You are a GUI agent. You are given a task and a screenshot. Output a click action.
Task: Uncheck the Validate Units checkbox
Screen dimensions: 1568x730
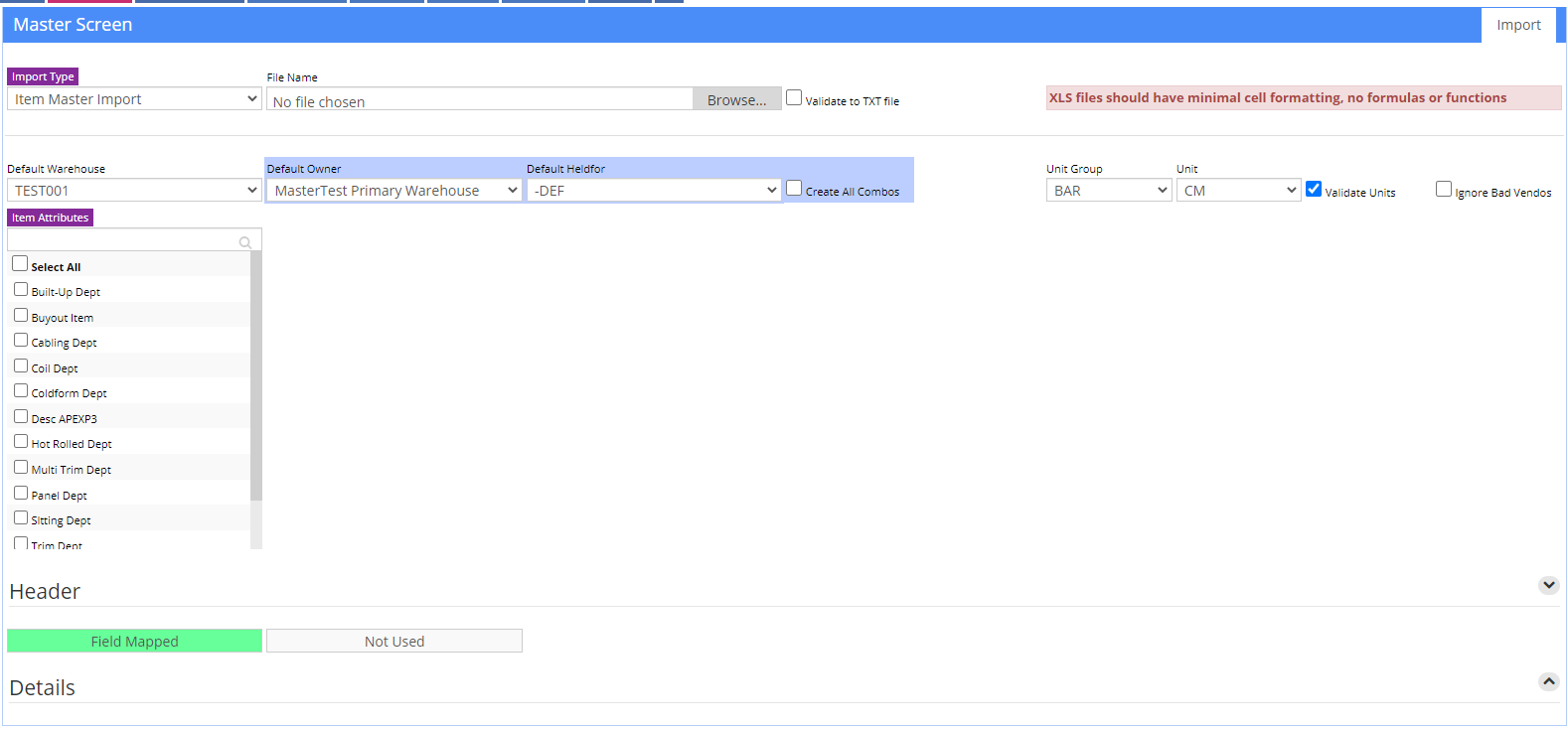pos(1314,189)
